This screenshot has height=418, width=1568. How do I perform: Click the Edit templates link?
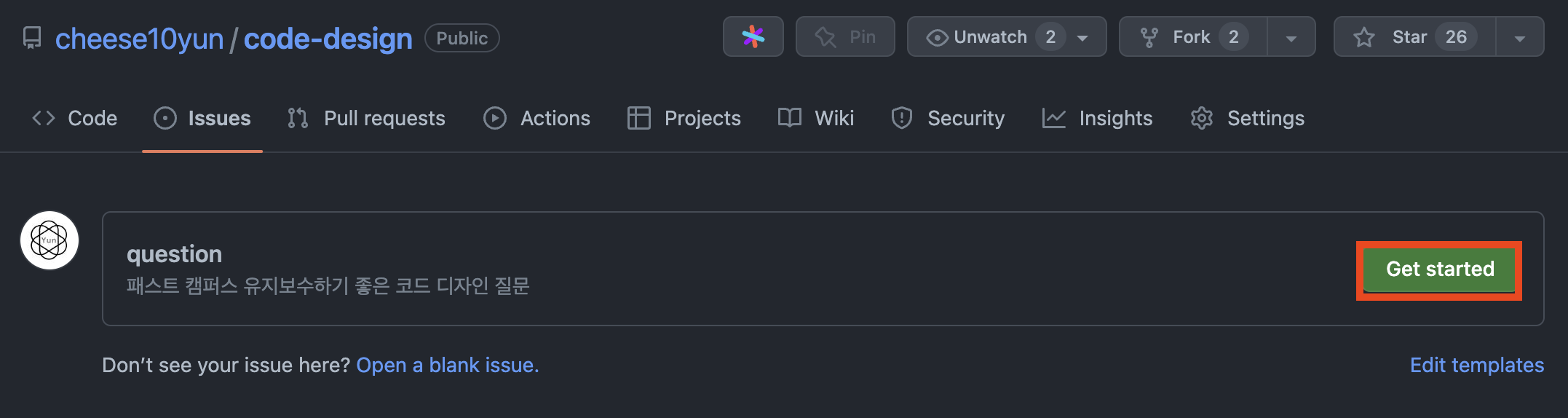(x=1477, y=365)
